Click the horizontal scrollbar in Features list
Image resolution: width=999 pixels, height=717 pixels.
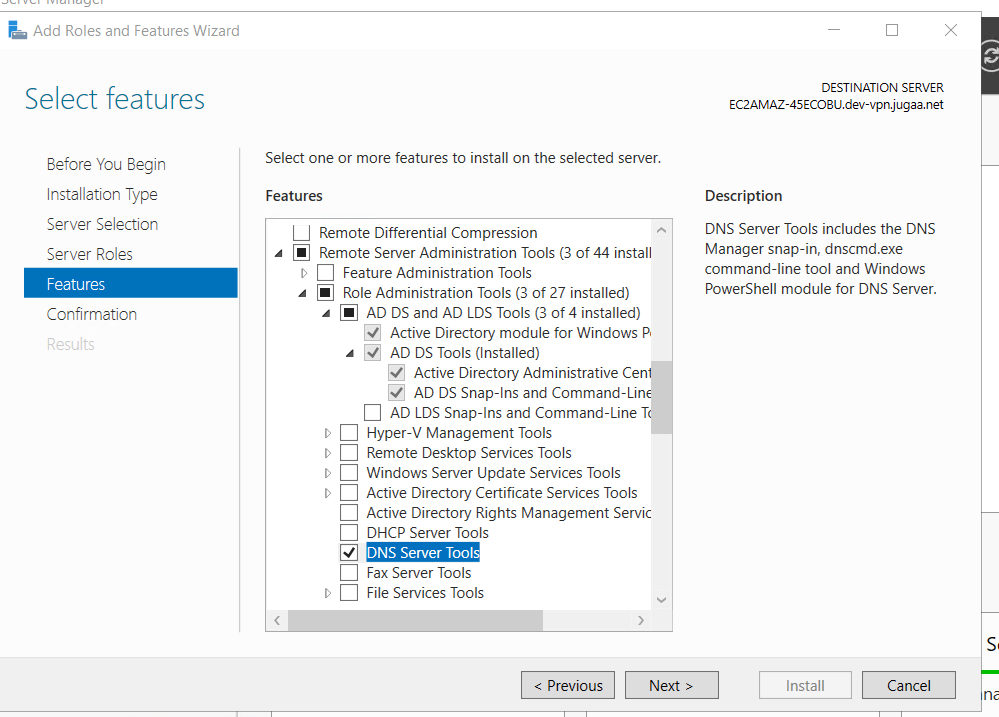coord(415,621)
